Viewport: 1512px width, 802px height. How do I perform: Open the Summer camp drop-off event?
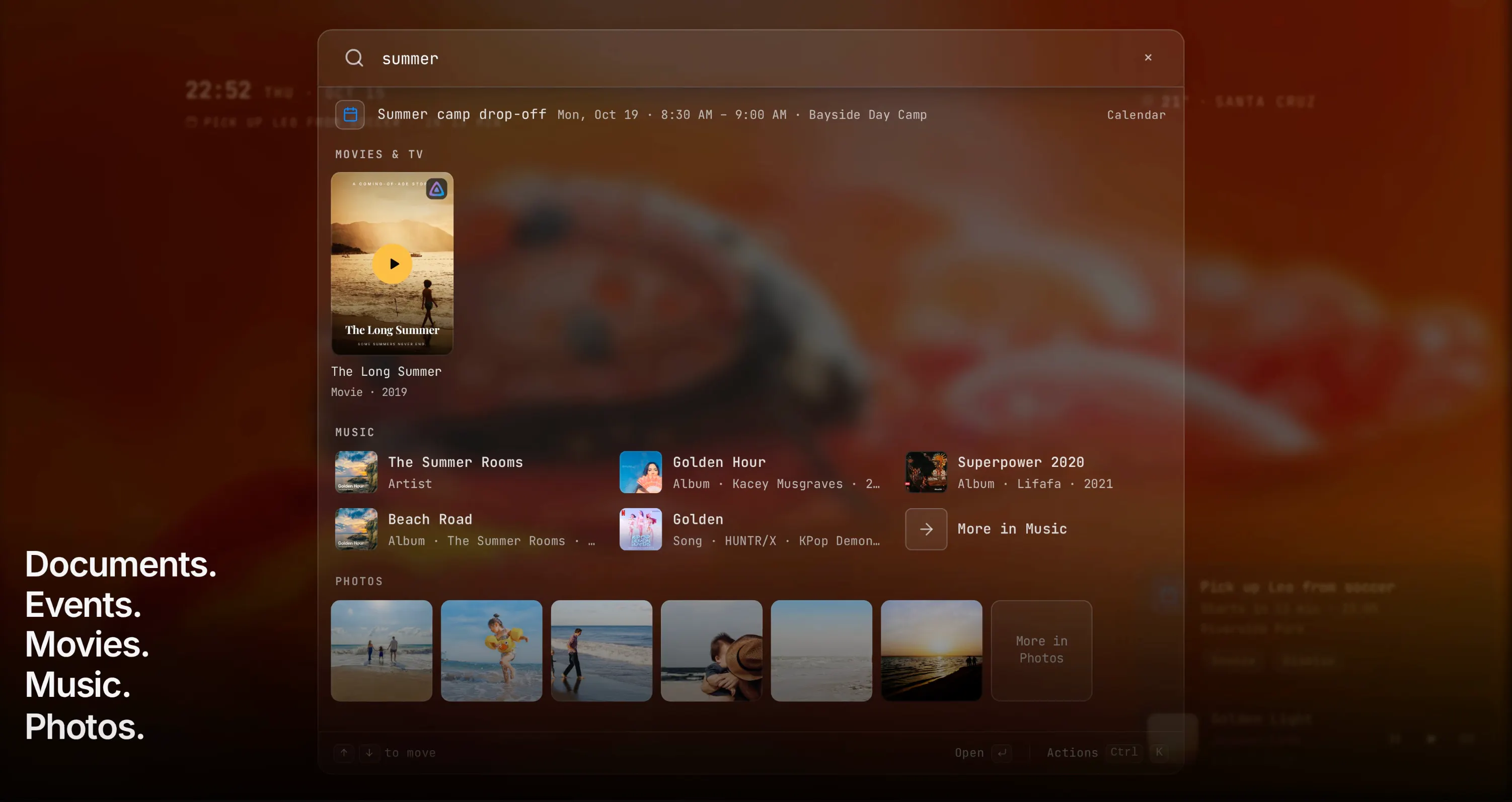[750, 114]
